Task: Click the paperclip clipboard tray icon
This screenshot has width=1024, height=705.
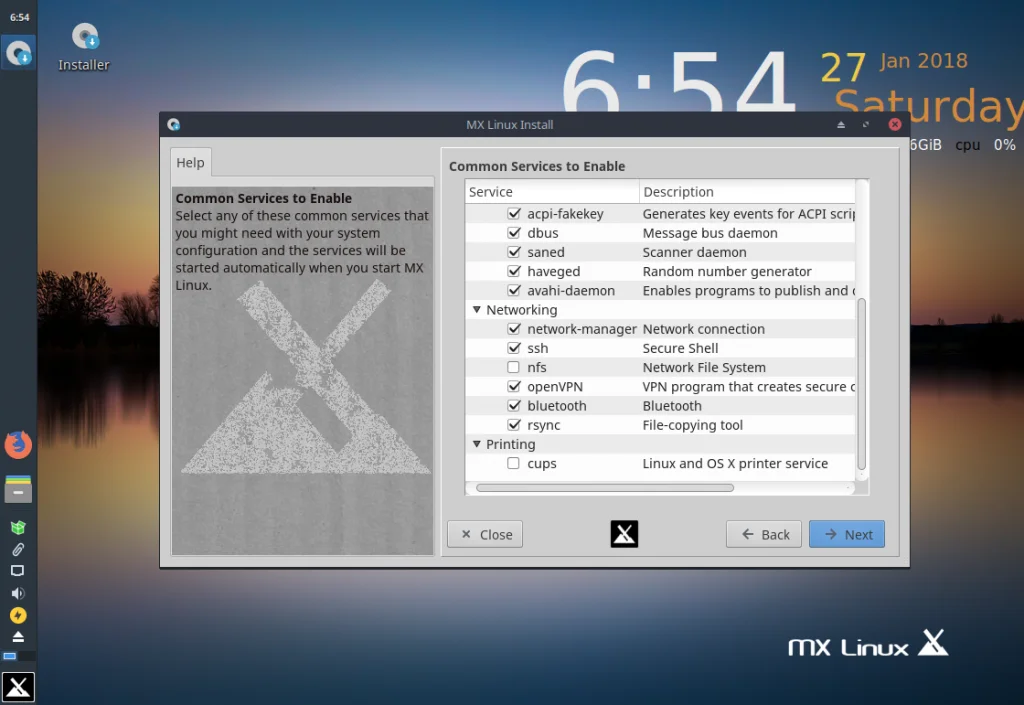Action: 18,549
